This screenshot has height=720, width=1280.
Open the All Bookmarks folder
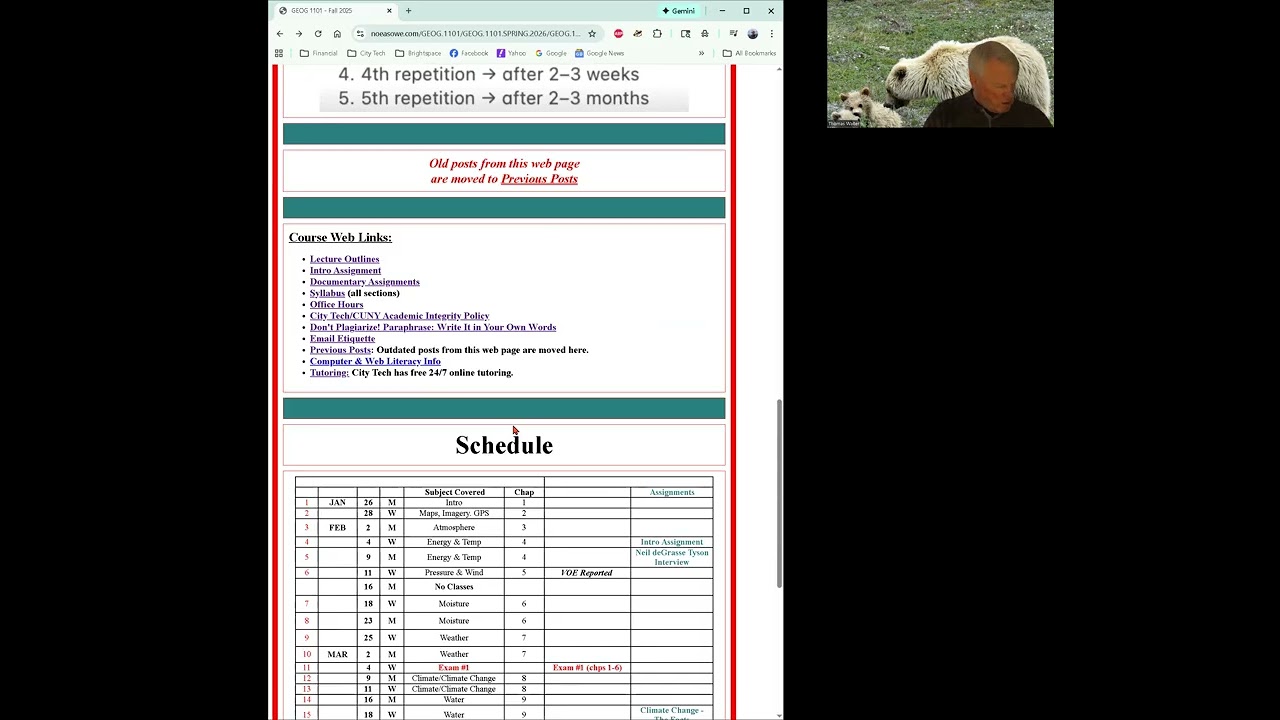point(749,53)
